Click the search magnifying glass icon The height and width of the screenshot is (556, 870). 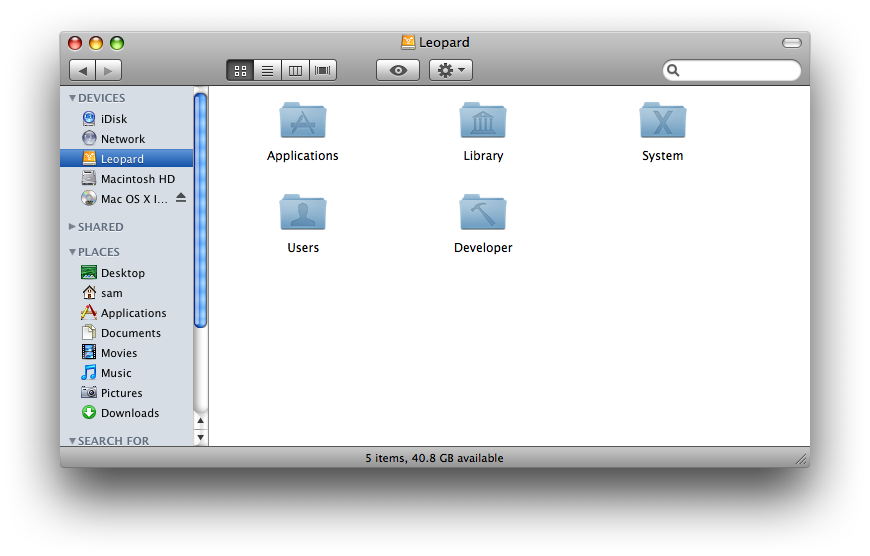click(673, 70)
